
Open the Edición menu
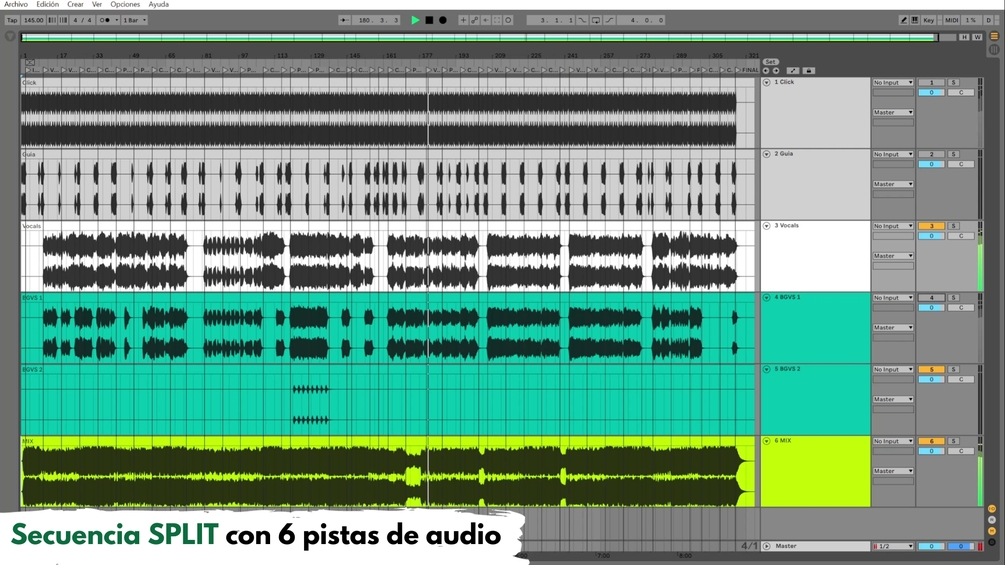point(47,4)
